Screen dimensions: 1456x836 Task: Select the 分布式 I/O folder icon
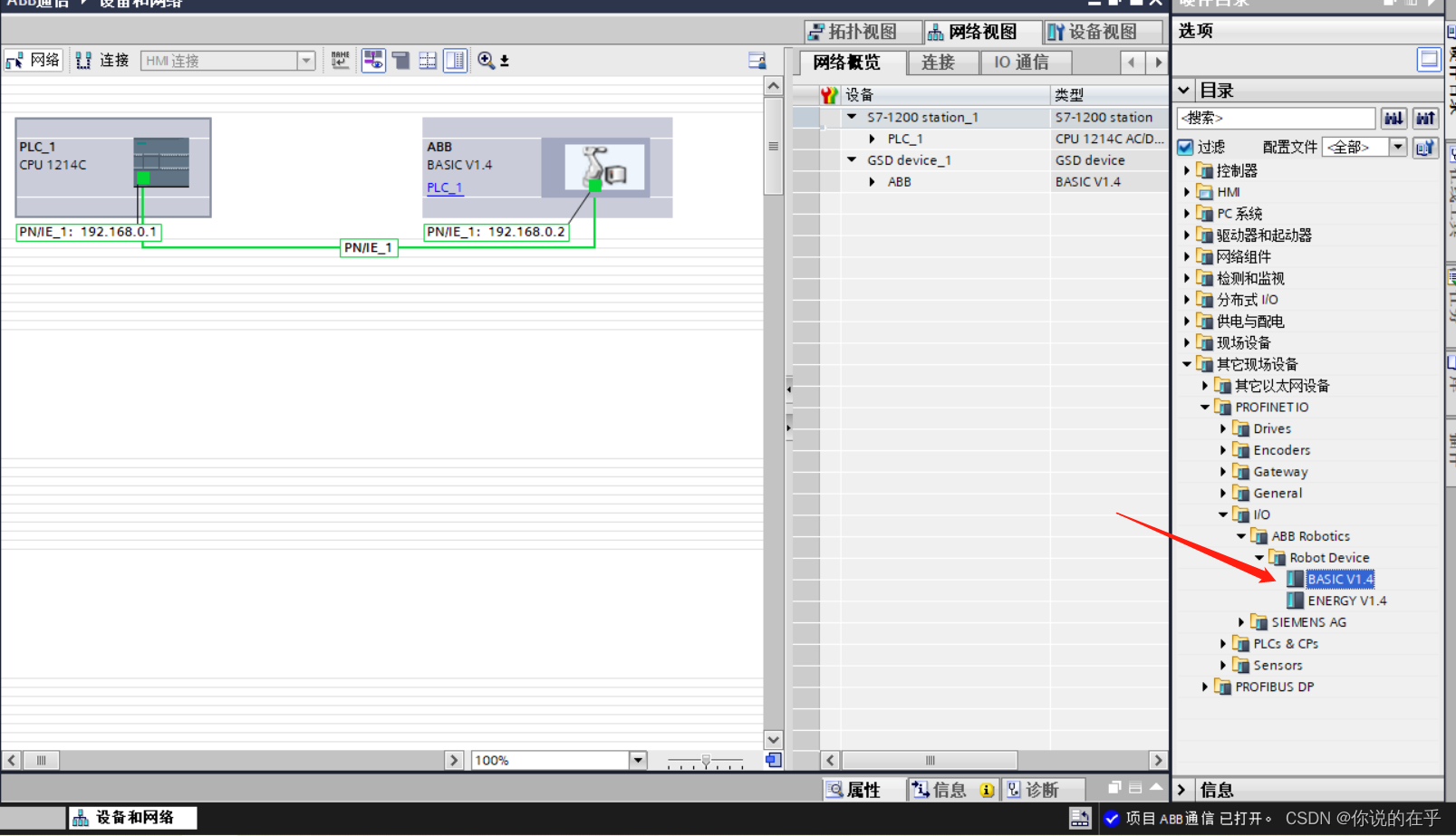(x=1204, y=299)
